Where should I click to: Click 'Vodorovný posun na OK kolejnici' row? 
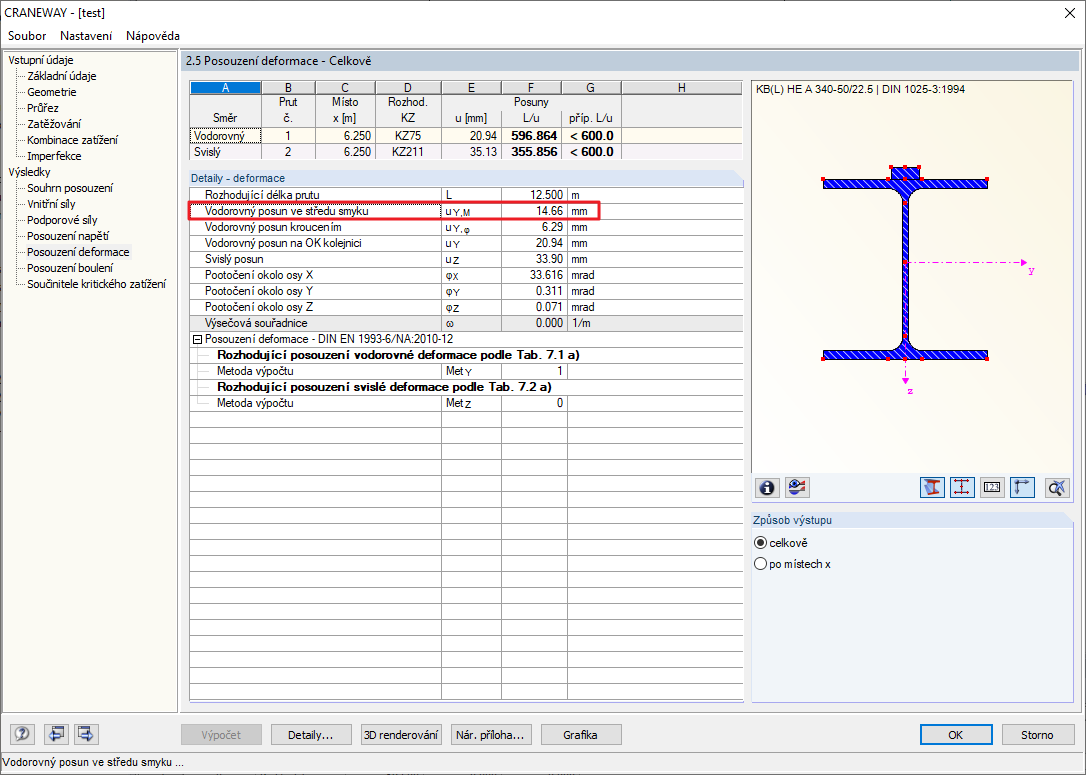click(x=466, y=243)
